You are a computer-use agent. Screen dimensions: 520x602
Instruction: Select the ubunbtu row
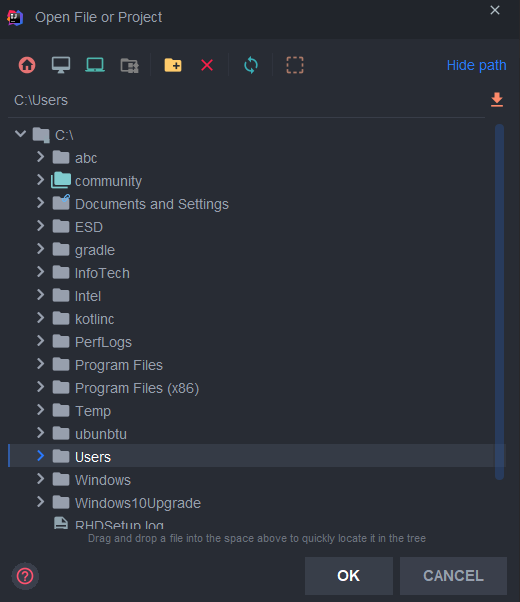click(x=257, y=434)
